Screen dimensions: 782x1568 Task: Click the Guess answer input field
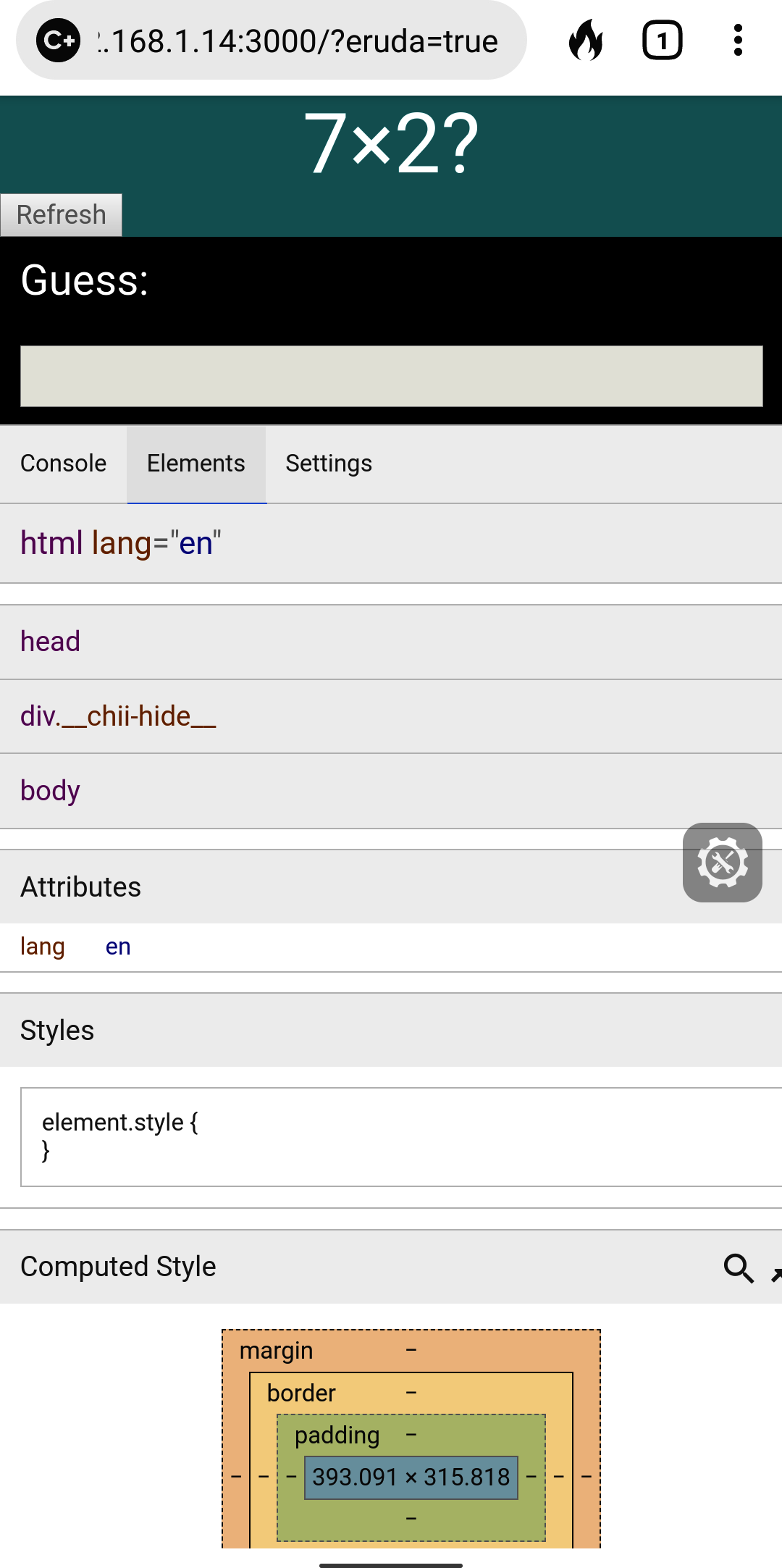(x=391, y=376)
